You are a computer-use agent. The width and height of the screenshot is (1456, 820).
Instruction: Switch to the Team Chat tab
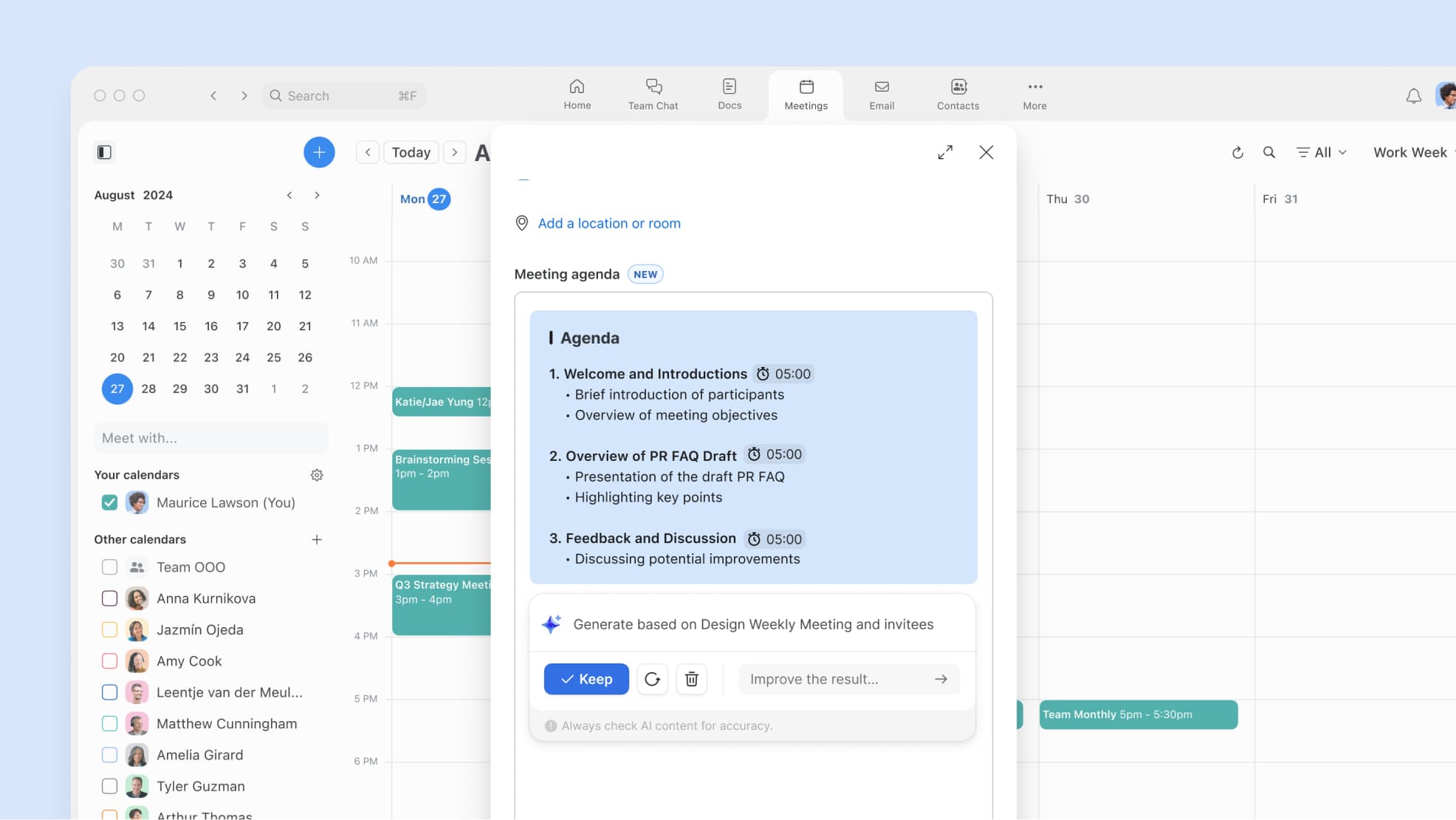653,95
